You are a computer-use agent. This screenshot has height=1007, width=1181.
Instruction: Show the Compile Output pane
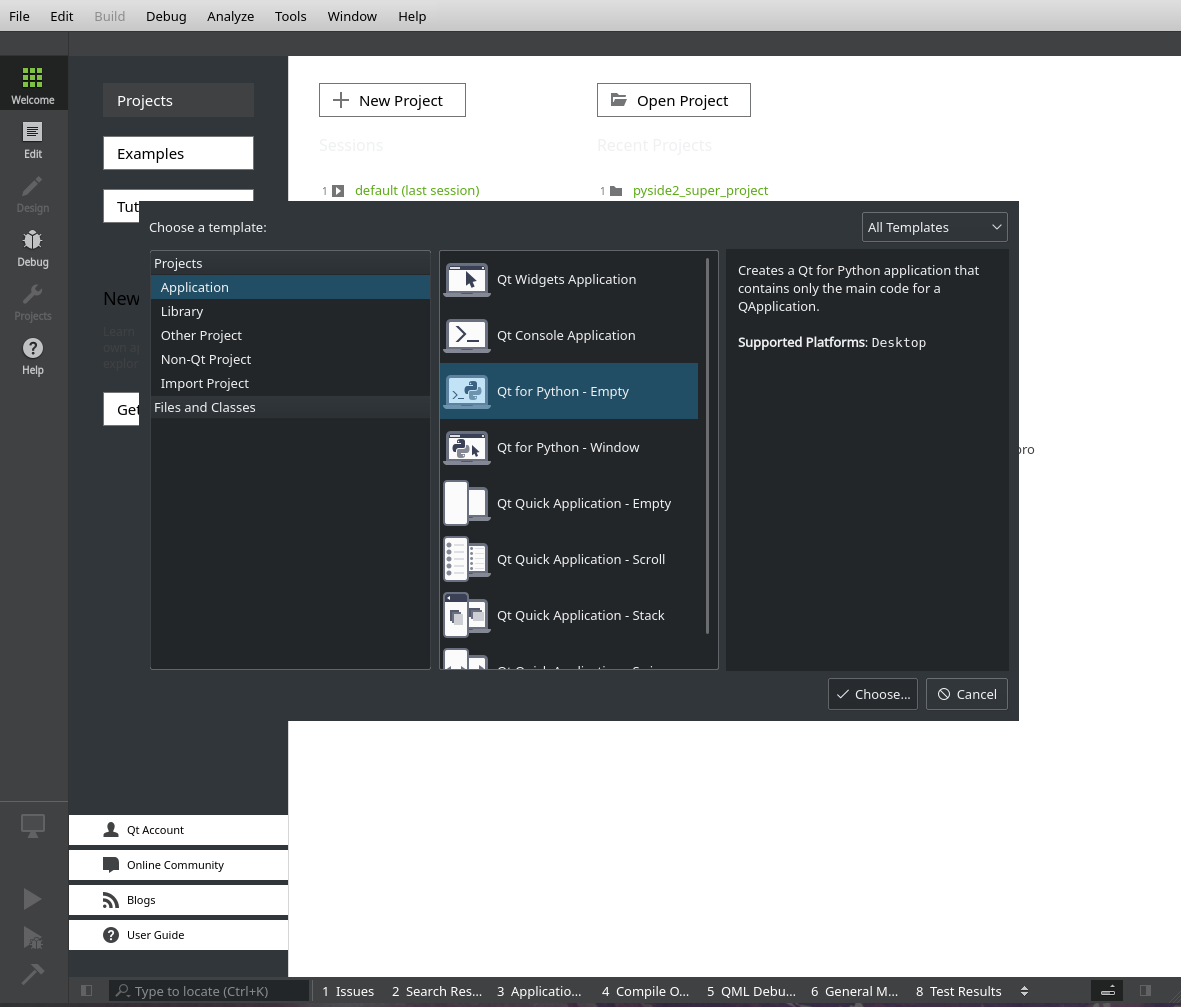tap(645, 991)
